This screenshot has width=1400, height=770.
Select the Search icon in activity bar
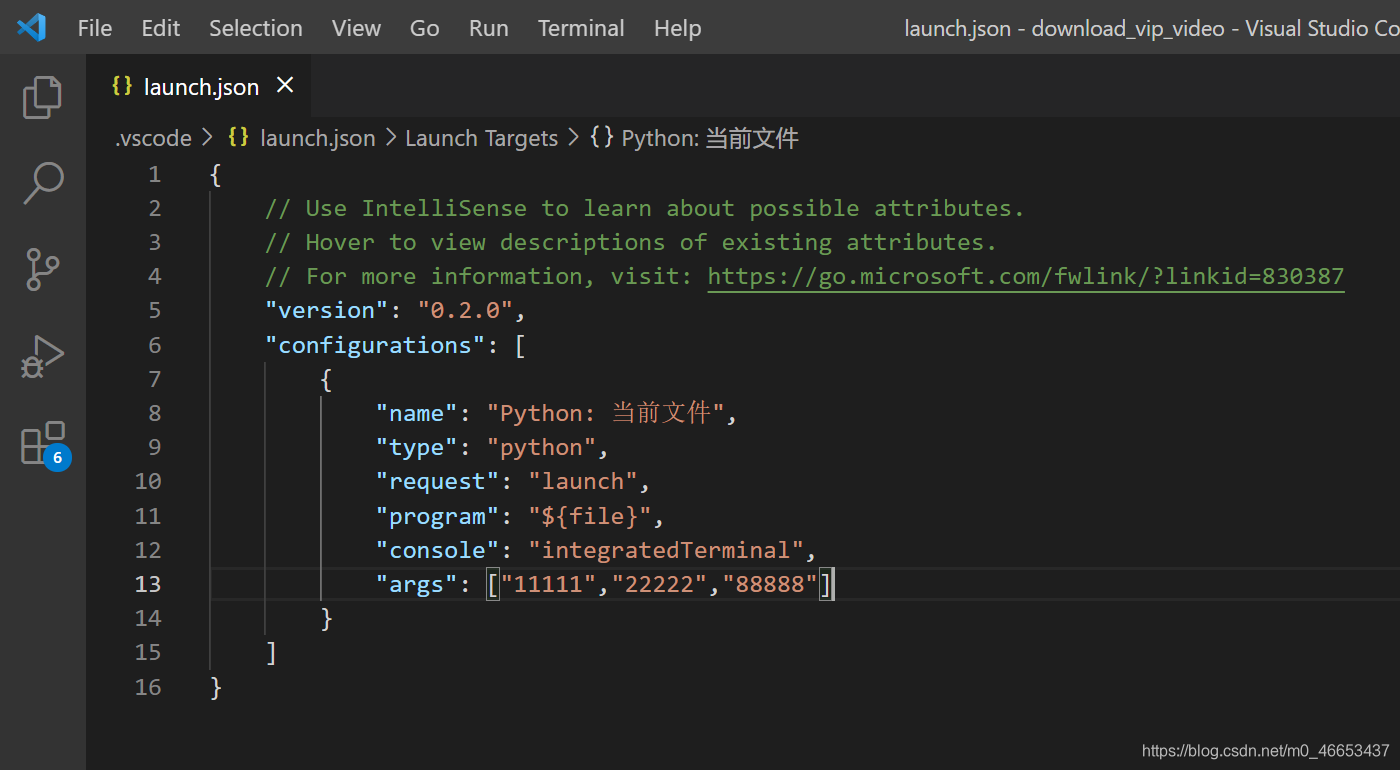point(42,183)
